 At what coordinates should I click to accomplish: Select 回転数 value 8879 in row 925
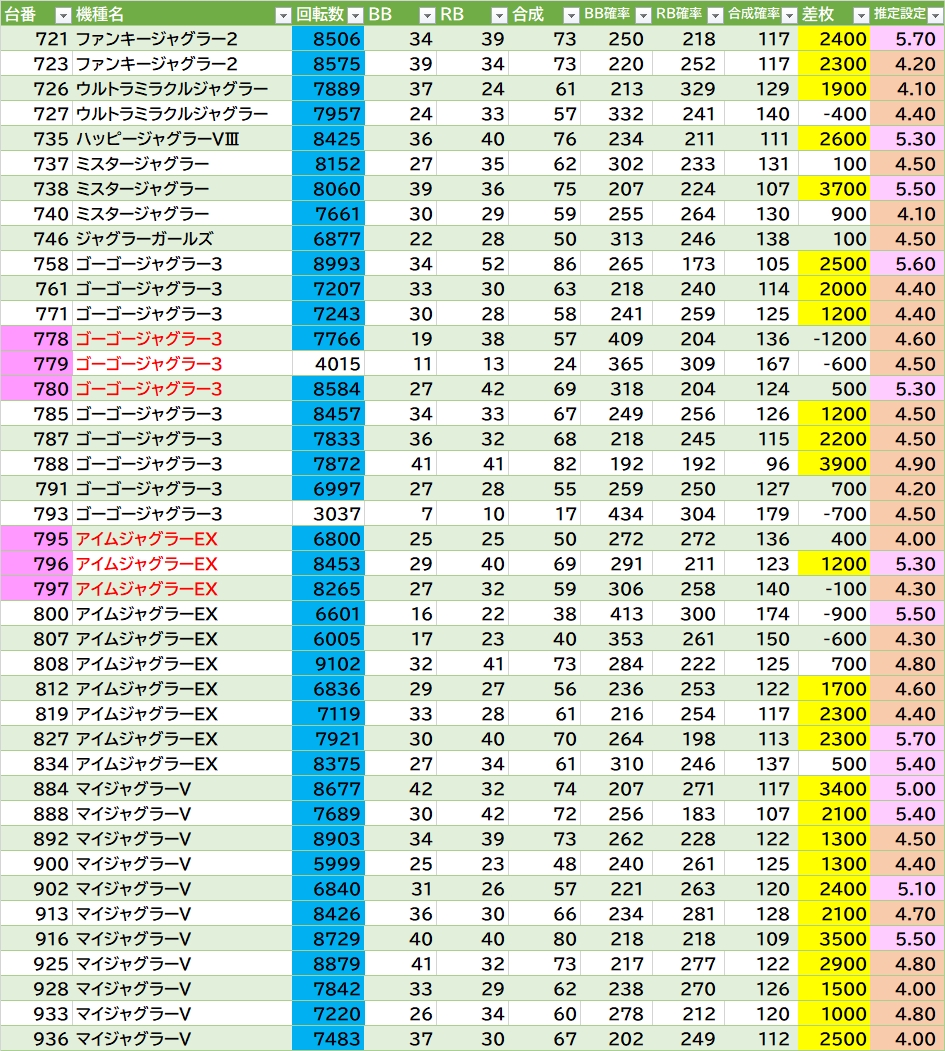[328, 964]
